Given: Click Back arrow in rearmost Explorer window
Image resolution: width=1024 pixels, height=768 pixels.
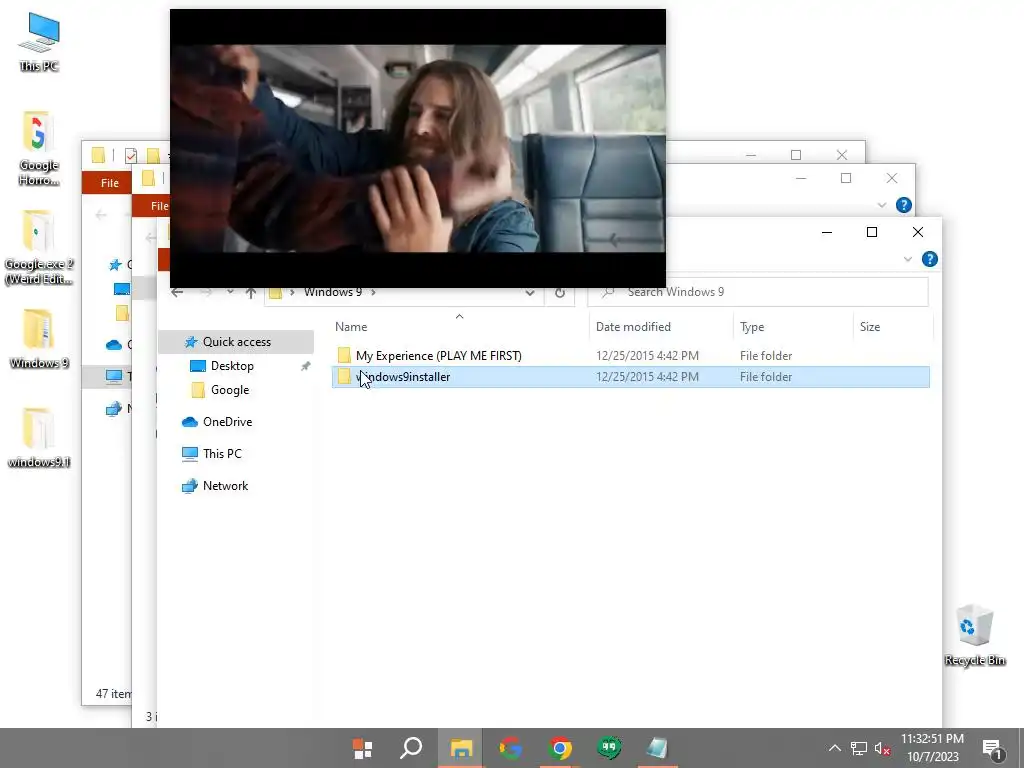Looking at the screenshot, I should coord(101,214).
